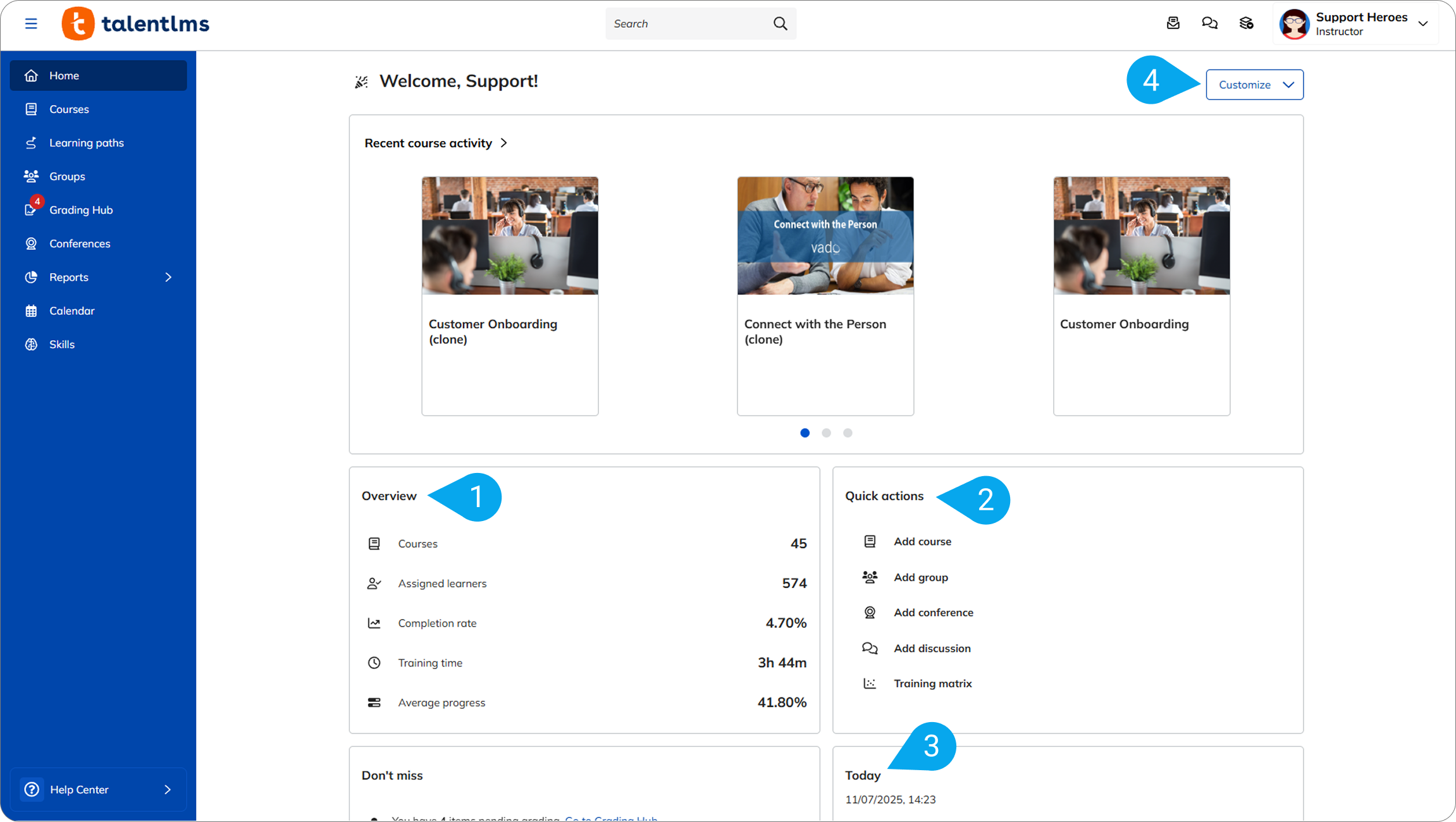
Task: Open the Connect with the Person course thumbnail
Action: click(825, 236)
